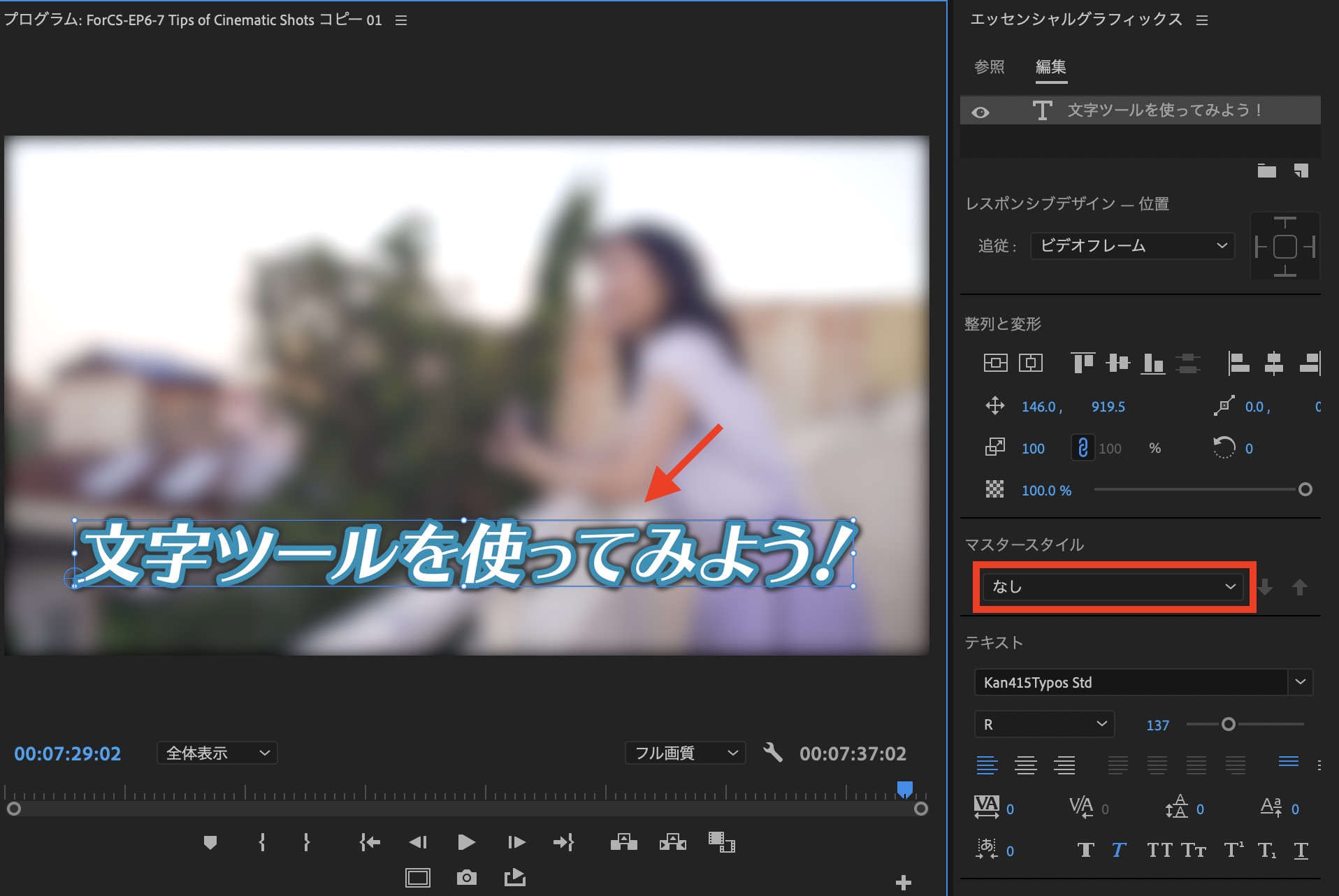Open the Master Style なし dropdown
The image size is (1339, 896).
click(1113, 587)
